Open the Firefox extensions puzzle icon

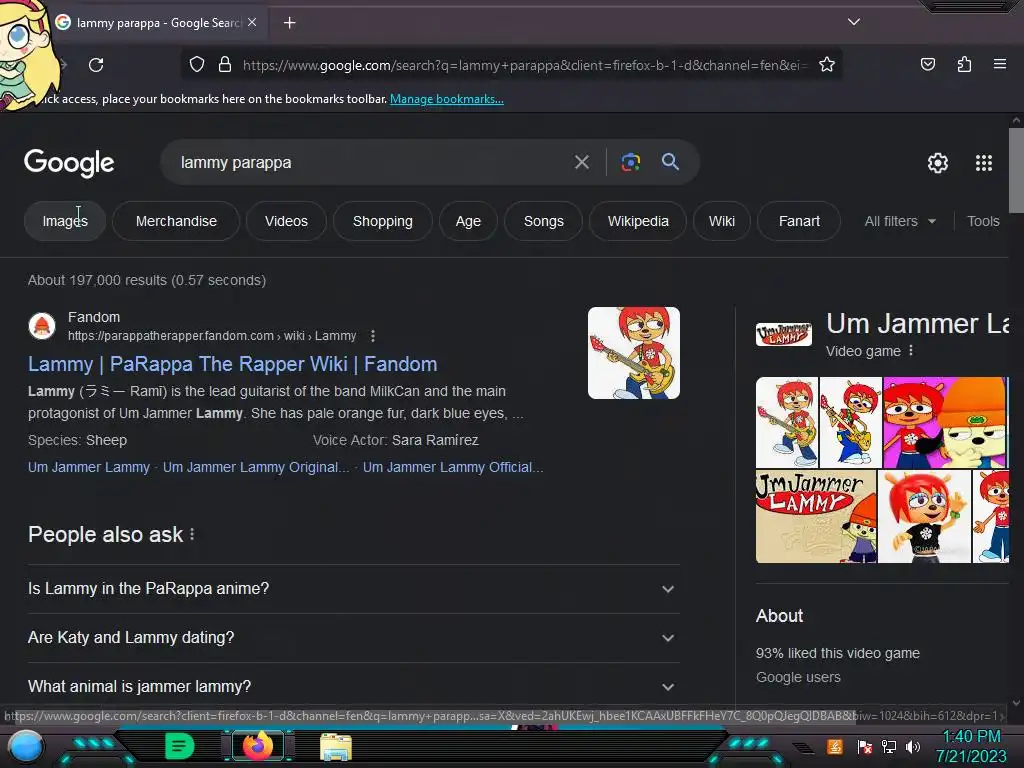[964, 64]
